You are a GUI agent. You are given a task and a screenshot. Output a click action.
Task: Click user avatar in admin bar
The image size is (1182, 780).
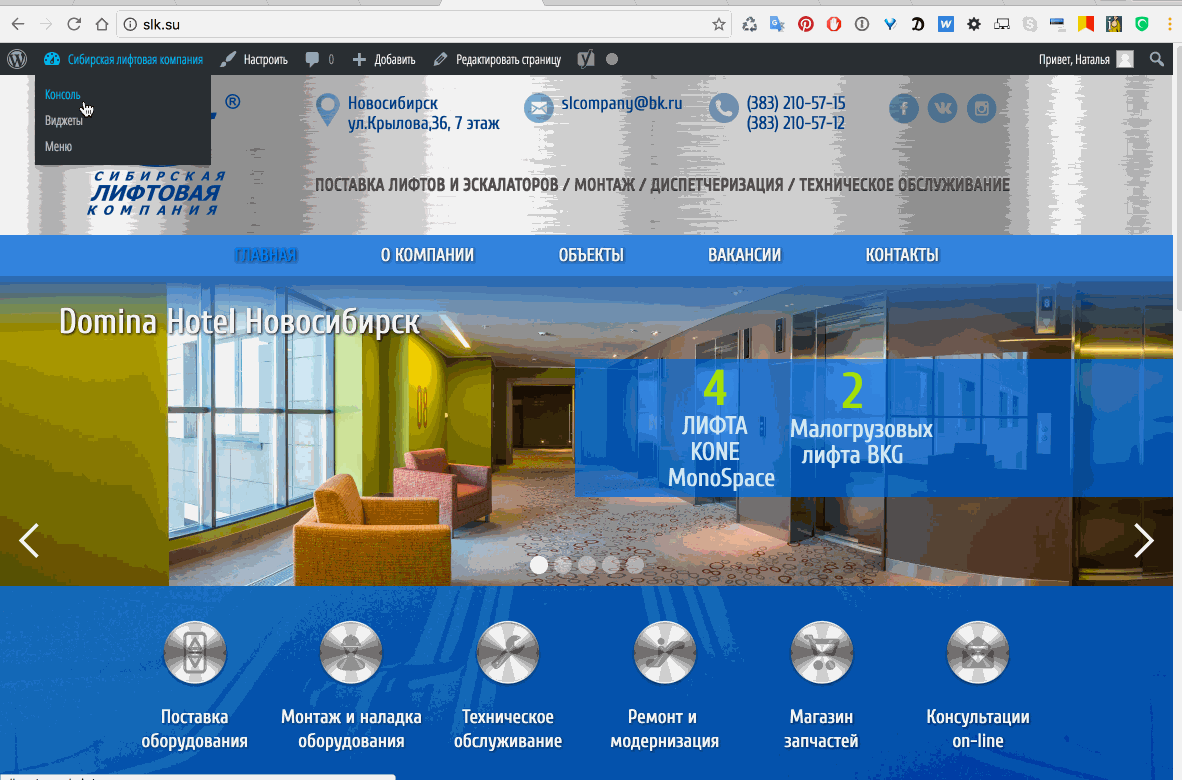1125,59
